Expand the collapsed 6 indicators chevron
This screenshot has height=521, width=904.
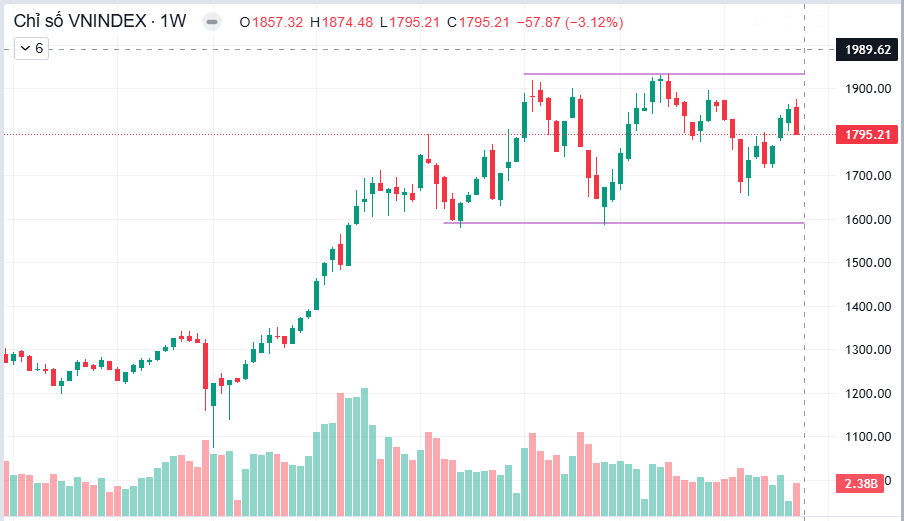pos(32,48)
